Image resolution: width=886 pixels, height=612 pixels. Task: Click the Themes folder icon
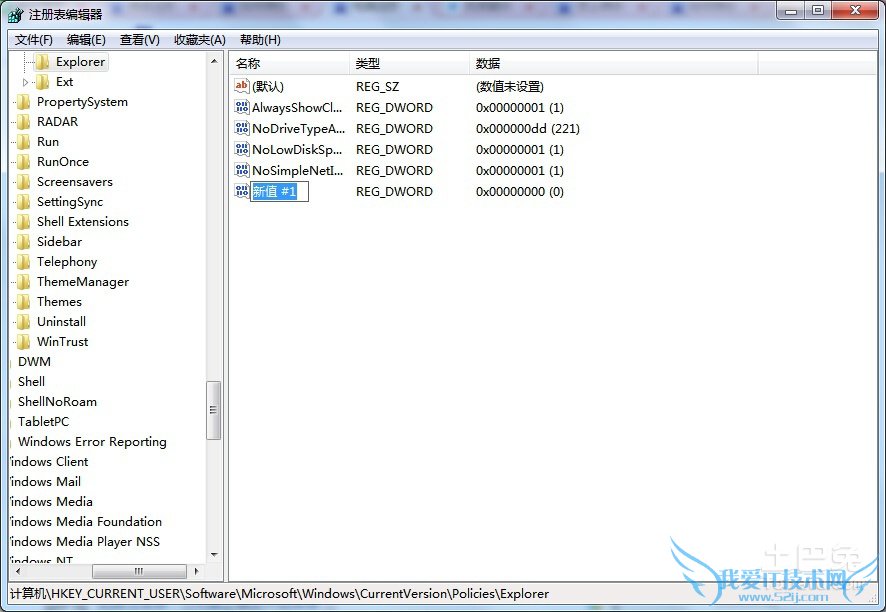click(23, 302)
